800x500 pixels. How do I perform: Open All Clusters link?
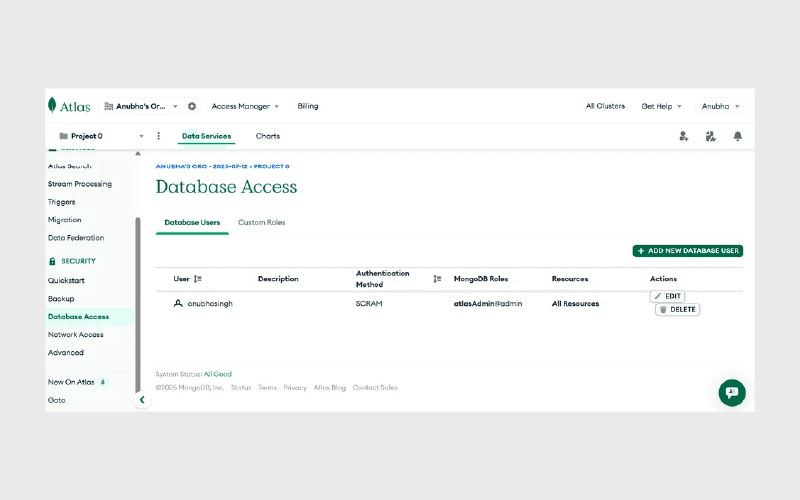605,106
